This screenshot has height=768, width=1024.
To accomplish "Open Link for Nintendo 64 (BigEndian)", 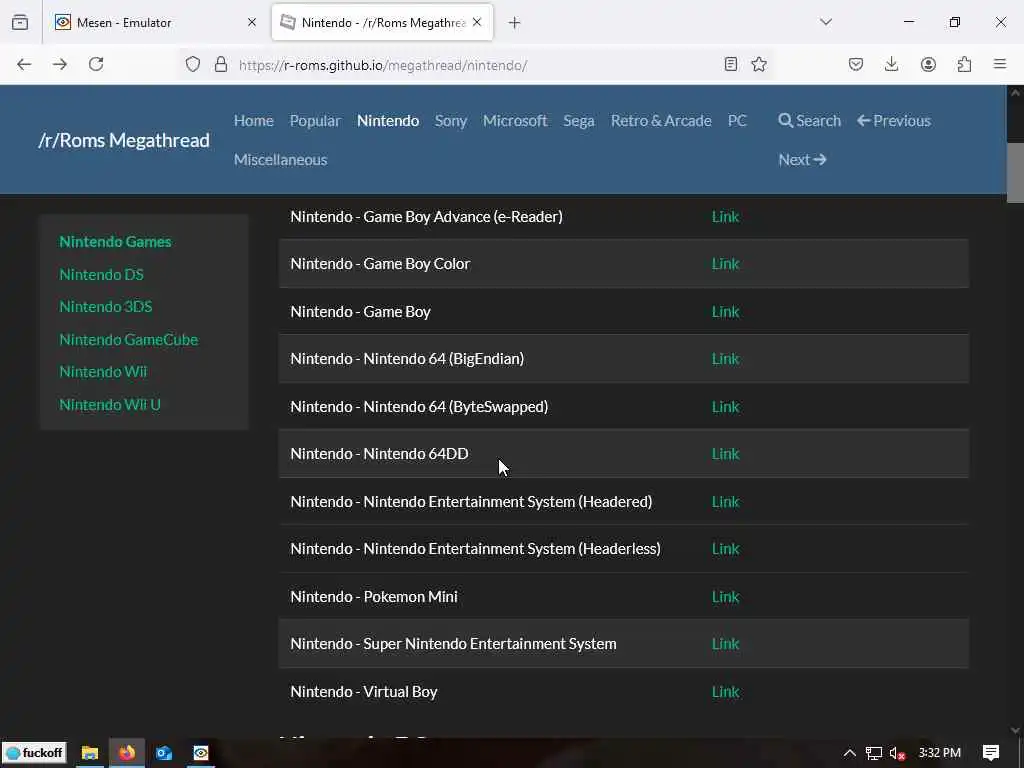I will (725, 359).
